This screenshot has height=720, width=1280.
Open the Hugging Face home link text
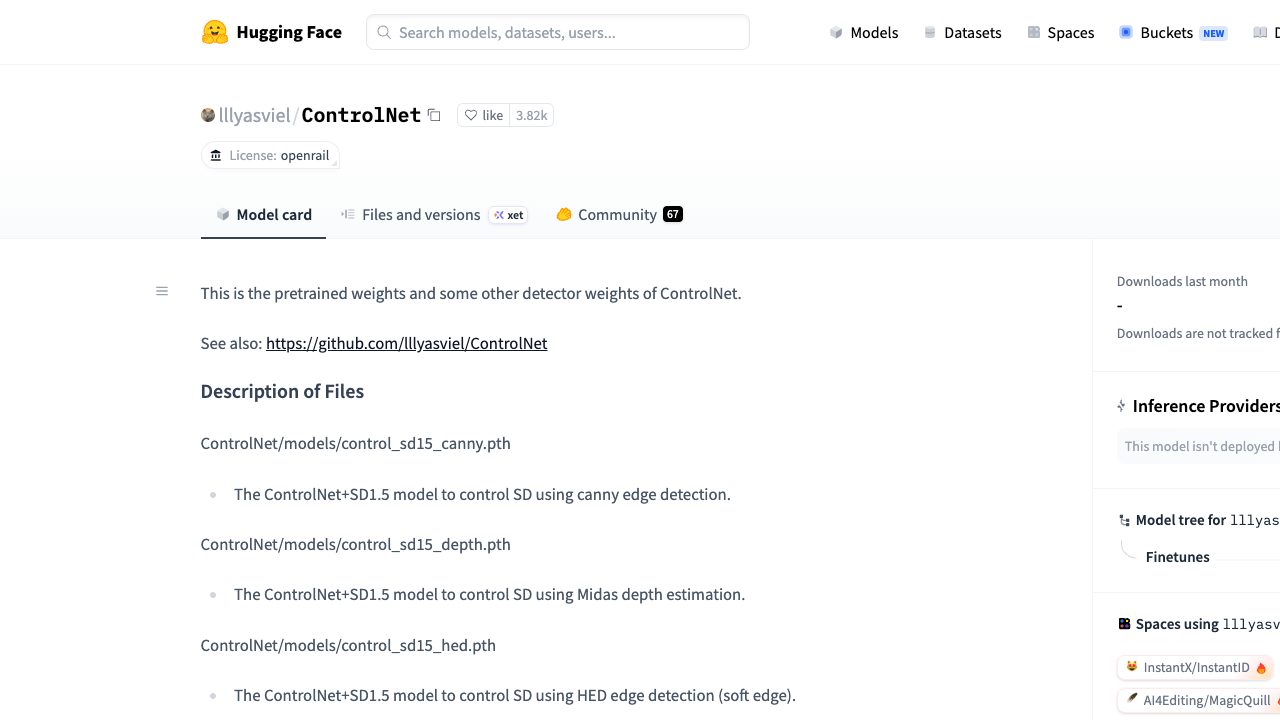click(289, 32)
